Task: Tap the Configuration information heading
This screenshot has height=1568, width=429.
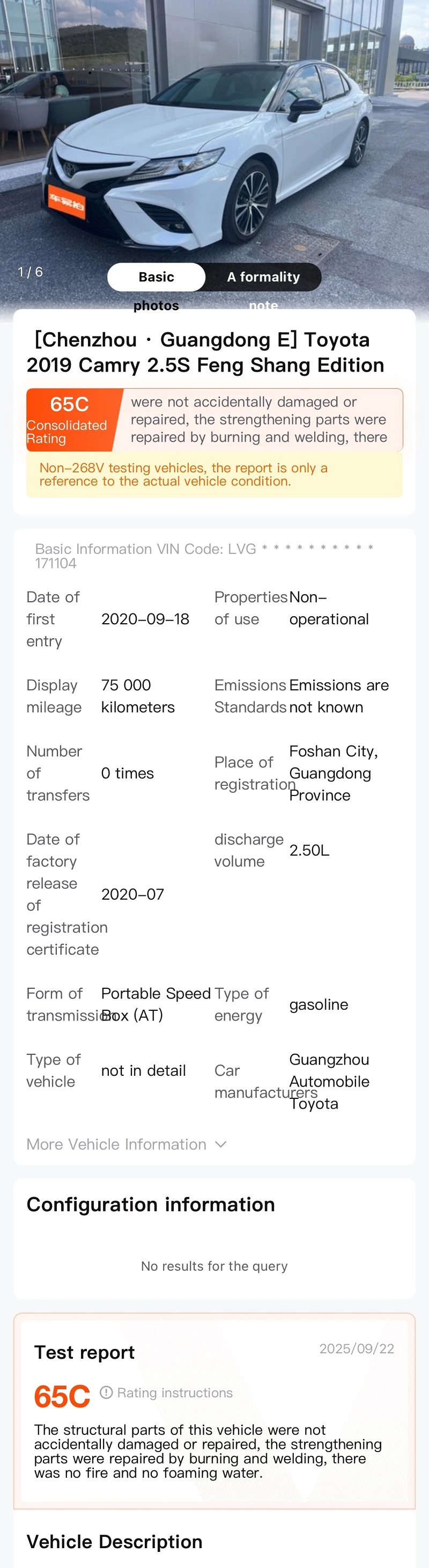Action: pos(151,1205)
